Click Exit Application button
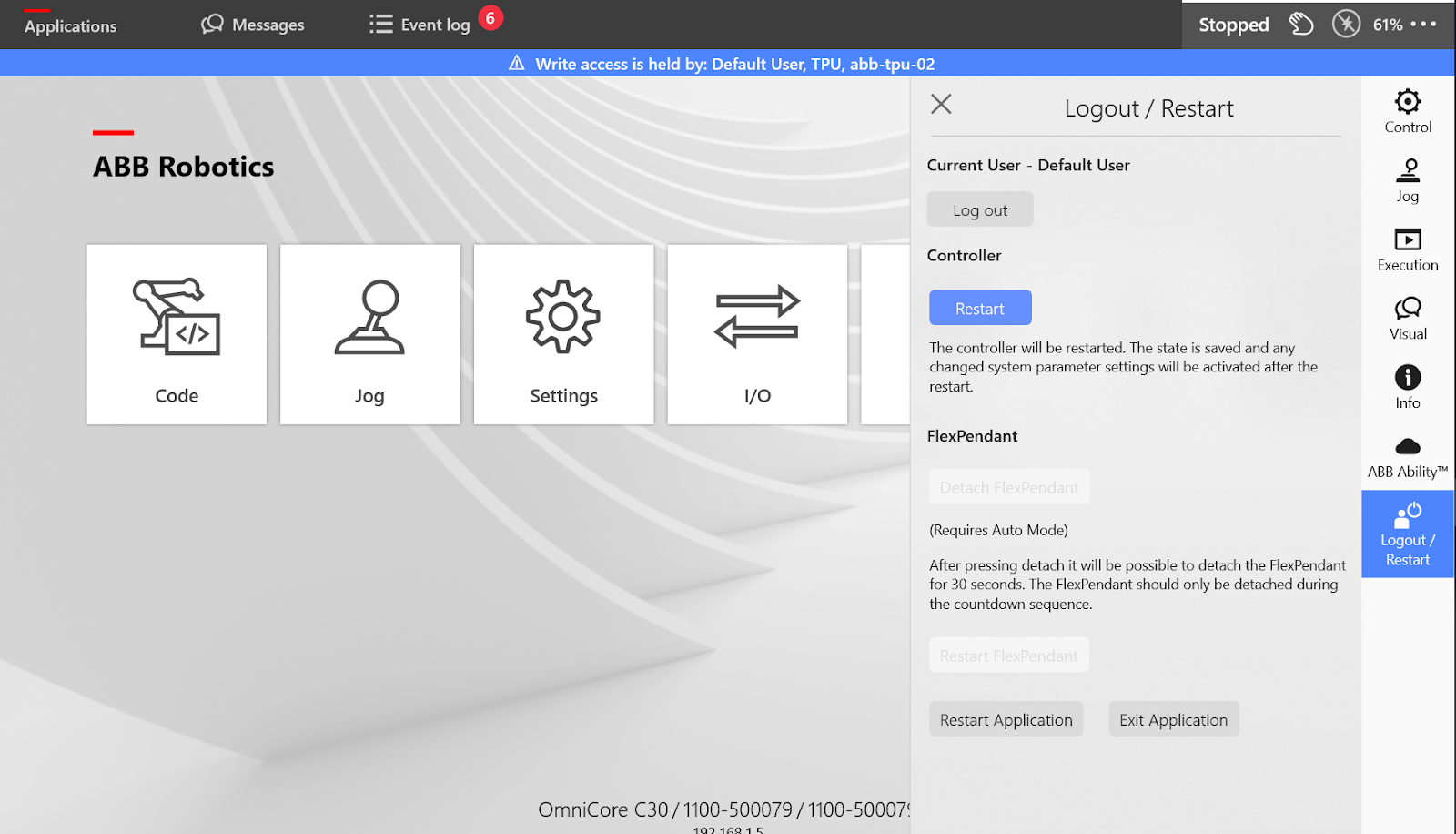Viewport: 1456px width, 834px height. pos(1174,719)
